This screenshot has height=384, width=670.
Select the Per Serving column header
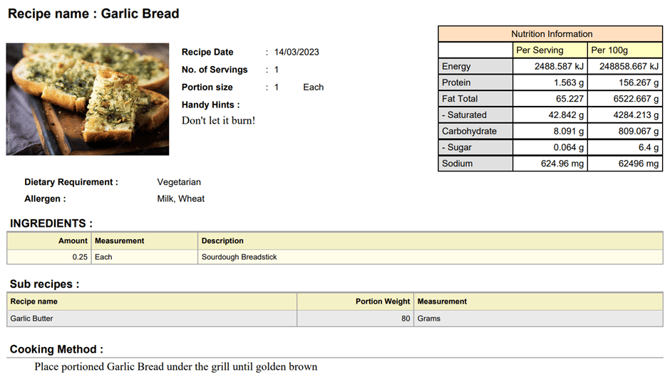[550, 50]
